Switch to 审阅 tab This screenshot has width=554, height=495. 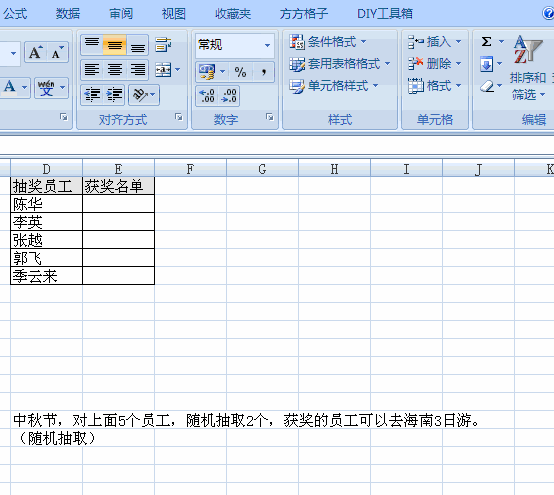click(x=121, y=14)
